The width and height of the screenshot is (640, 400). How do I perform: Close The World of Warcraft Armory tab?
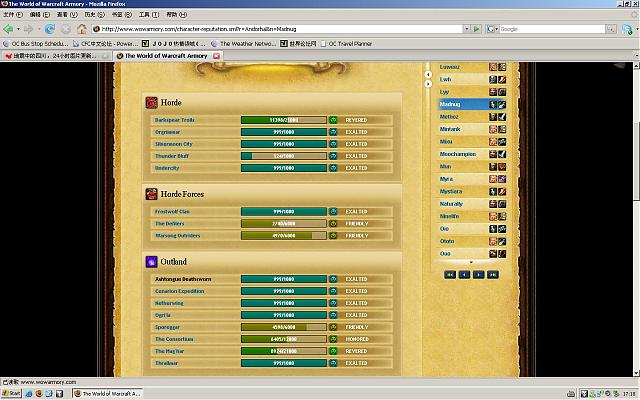pos(217,56)
